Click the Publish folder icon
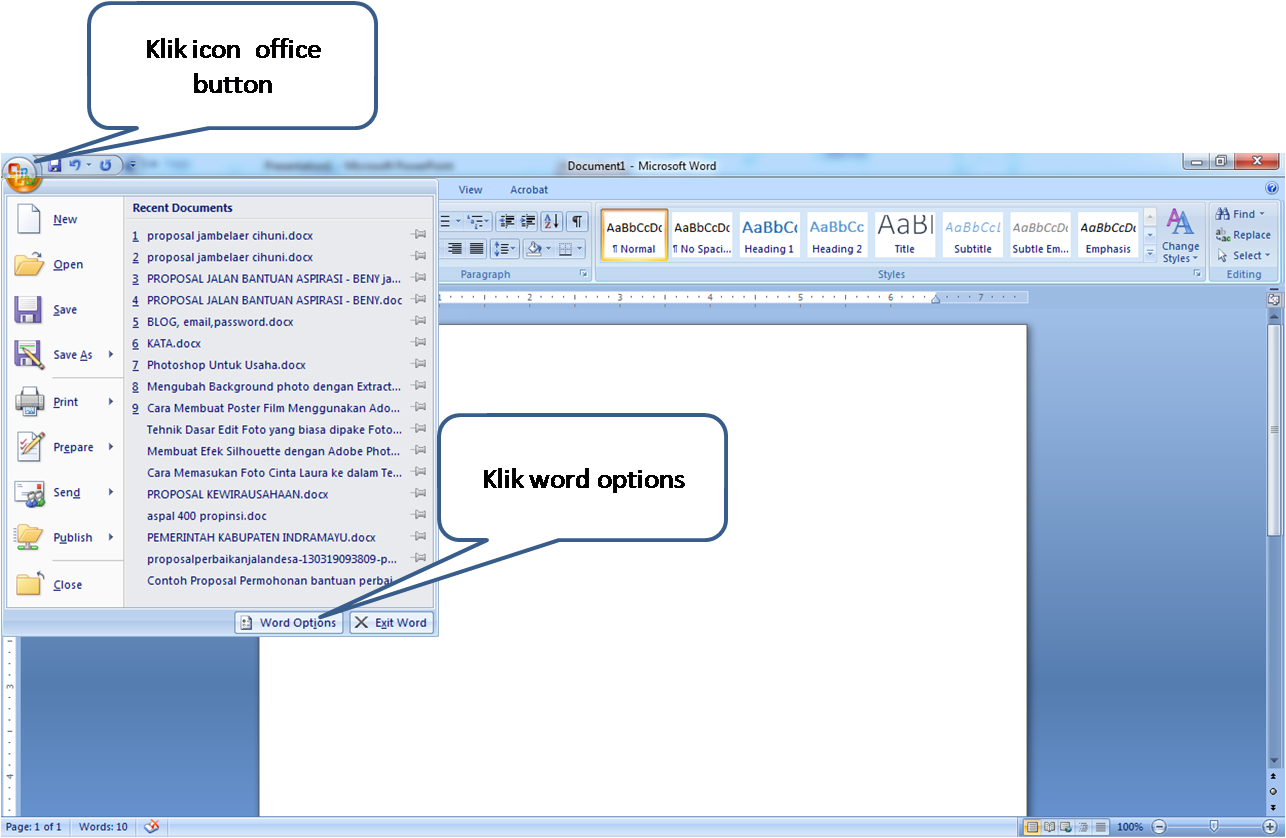 click(x=29, y=538)
